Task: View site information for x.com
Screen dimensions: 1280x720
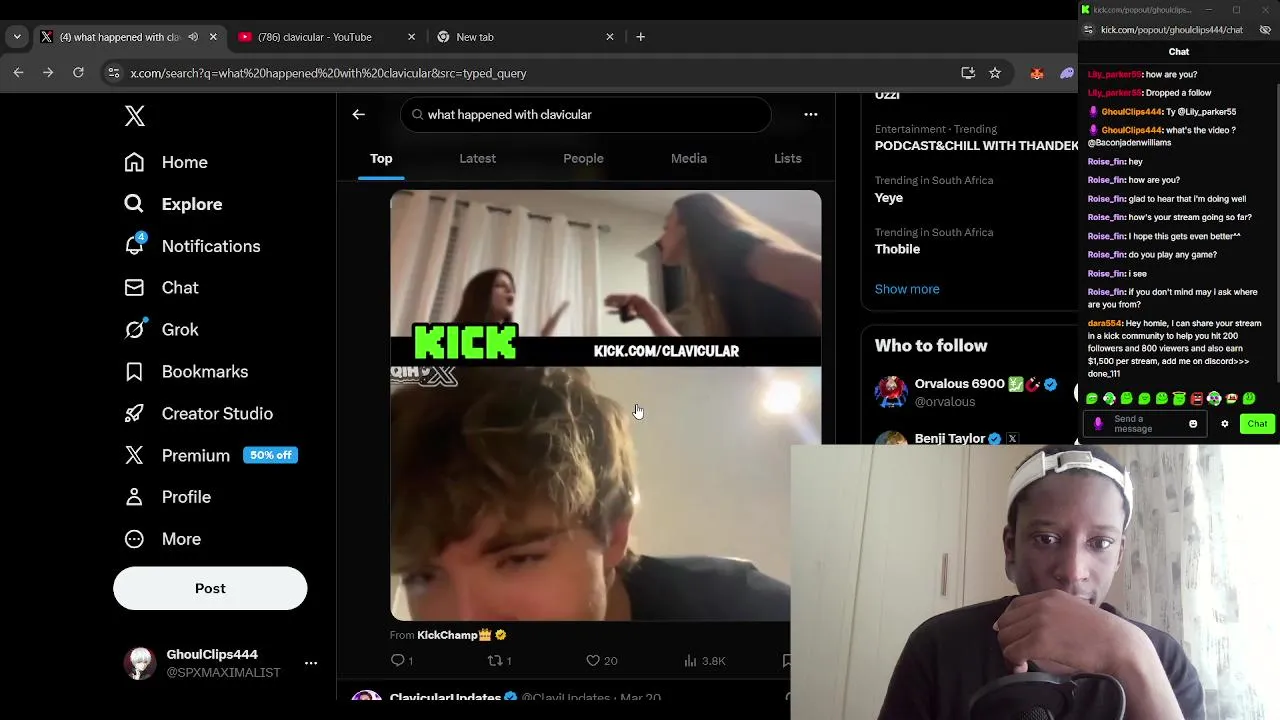Action: pyautogui.click(x=114, y=73)
